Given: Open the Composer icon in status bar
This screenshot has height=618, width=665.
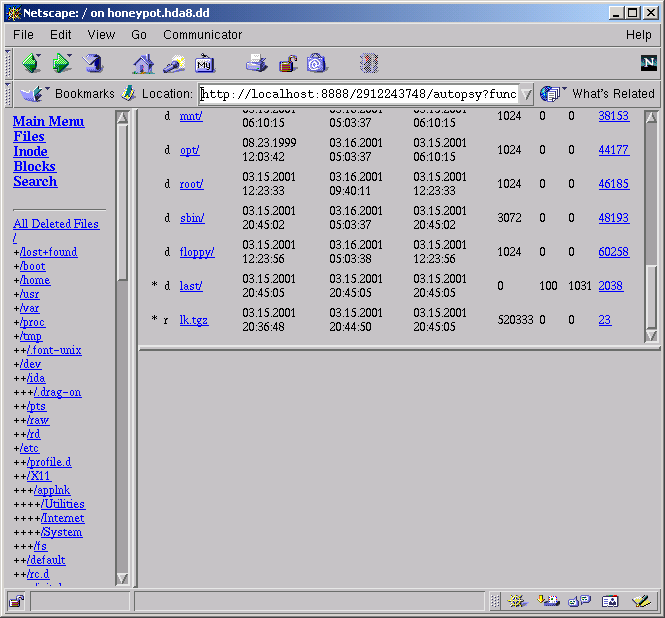Looking at the screenshot, I should [641, 601].
